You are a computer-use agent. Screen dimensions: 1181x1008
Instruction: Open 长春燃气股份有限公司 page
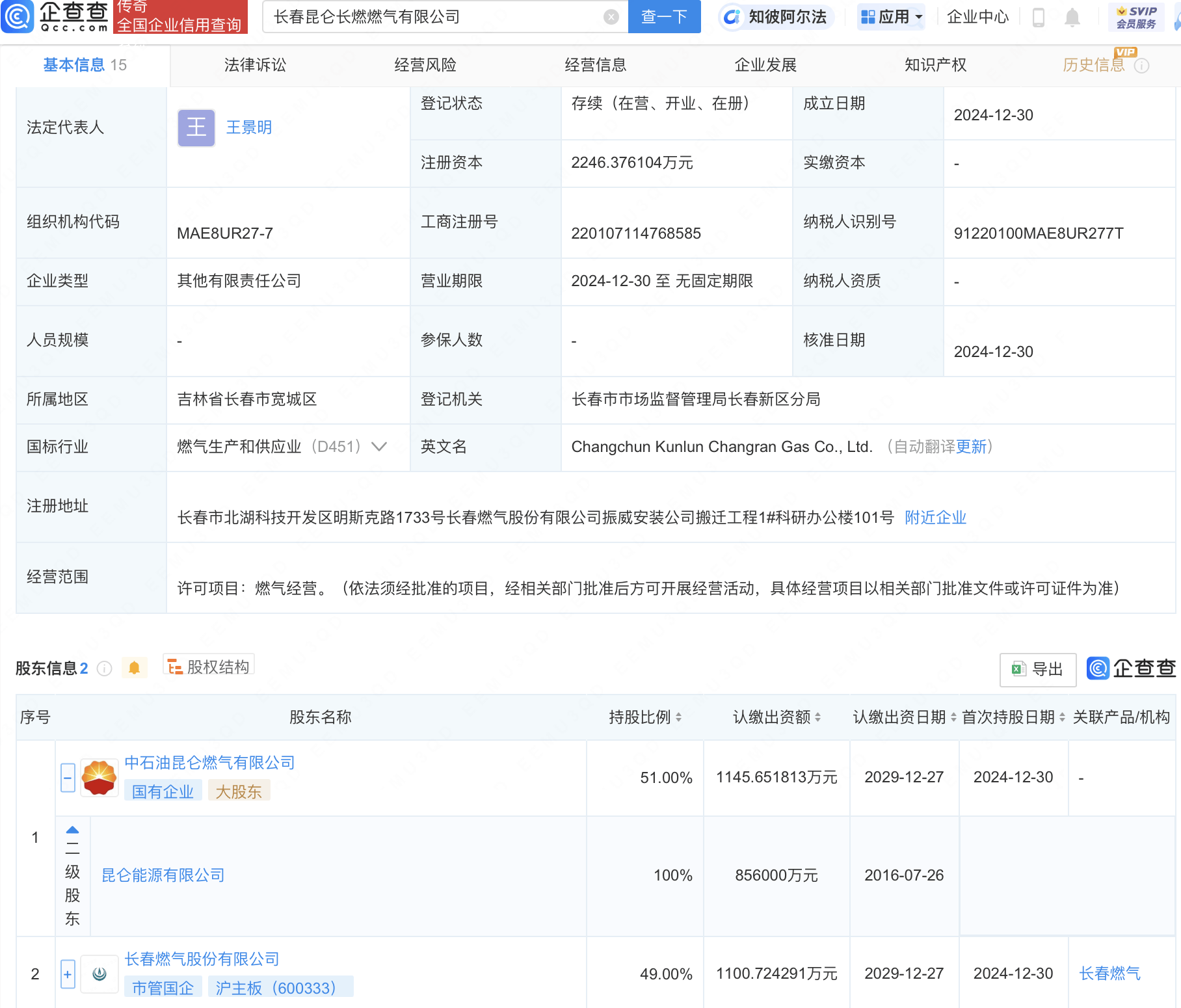point(202,959)
